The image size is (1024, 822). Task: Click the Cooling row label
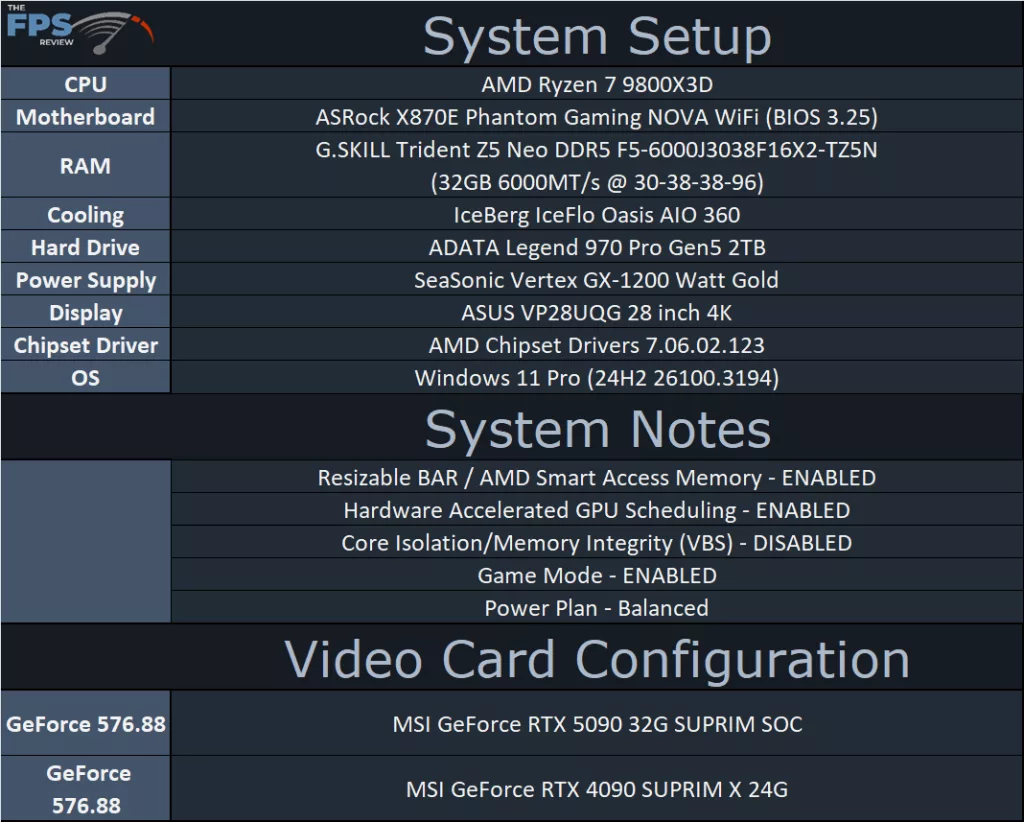pyautogui.click(x=86, y=215)
